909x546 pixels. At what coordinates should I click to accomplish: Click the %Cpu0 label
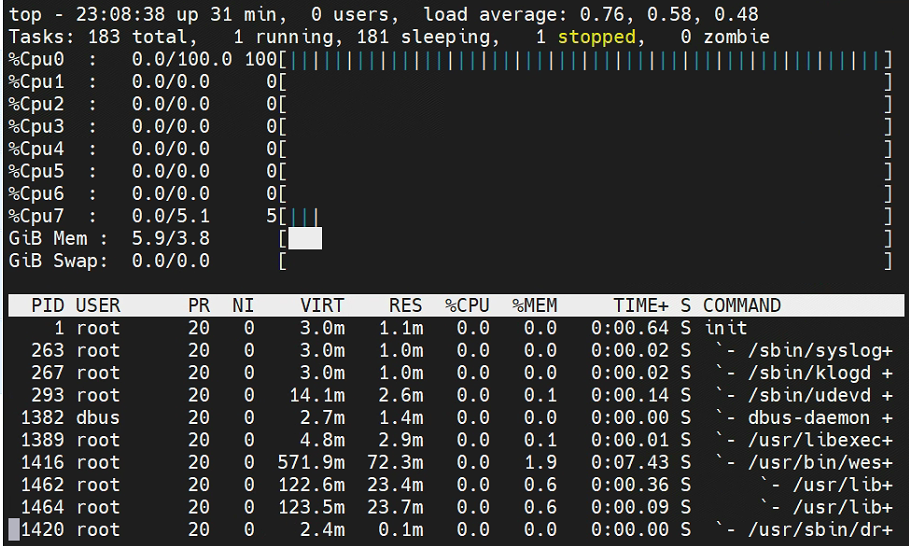pyautogui.click(x=37, y=60)
